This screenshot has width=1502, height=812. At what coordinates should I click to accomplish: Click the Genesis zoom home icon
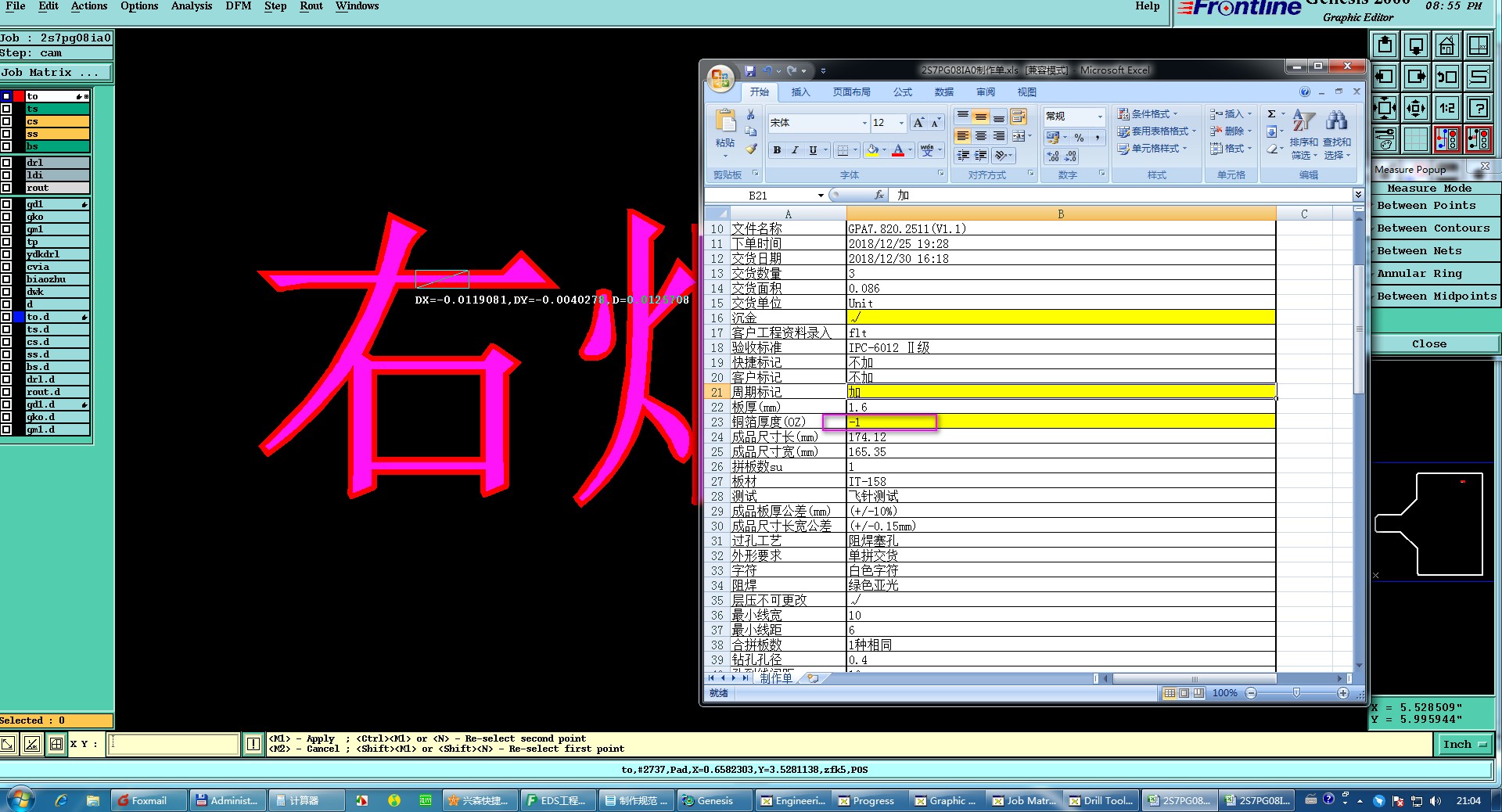1447,46
